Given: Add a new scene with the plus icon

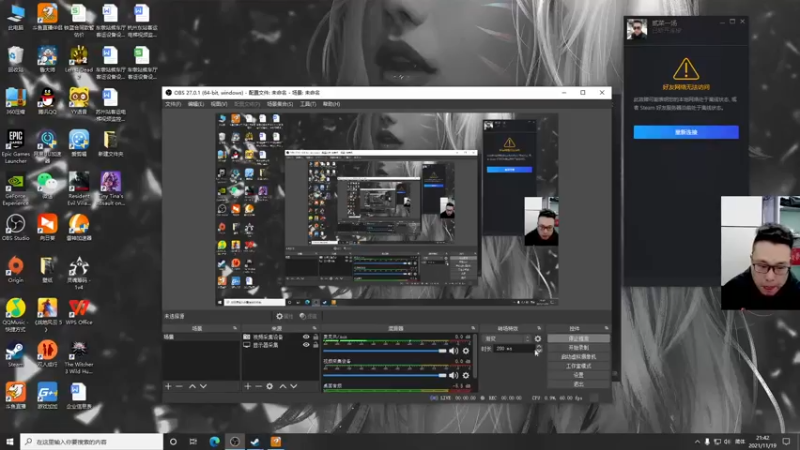Looking at the screenshot, I should [x=168, y=386].
